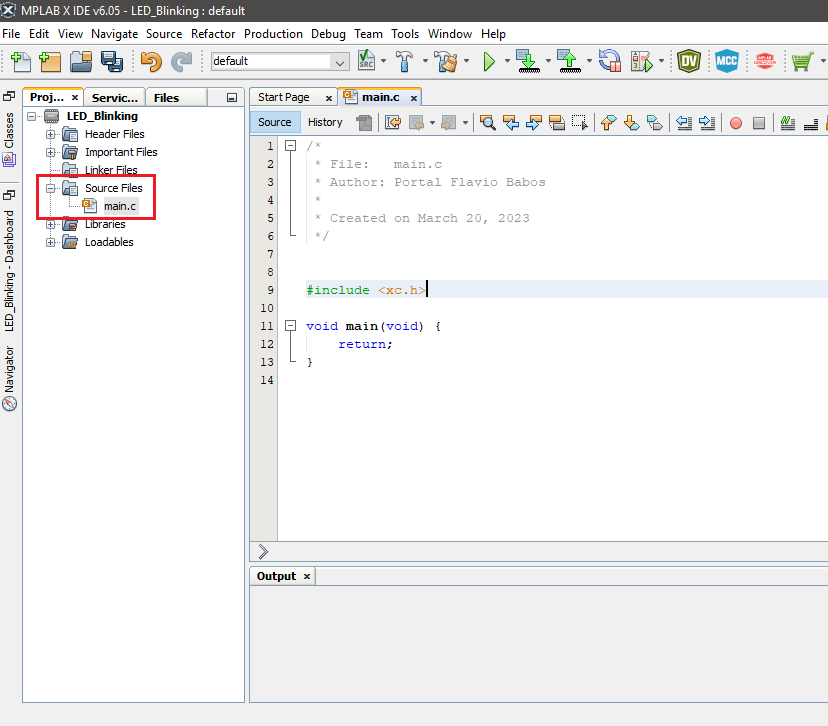Start debugging with the Debug Project icon
The image size is (828, 726).
(642, 61)
